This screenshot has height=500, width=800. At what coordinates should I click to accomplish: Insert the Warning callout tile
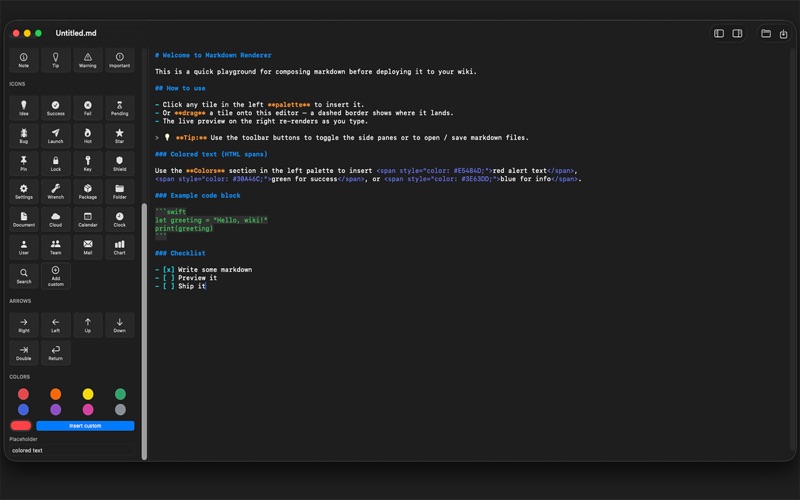pyautogui.click(x=88, y=60)
